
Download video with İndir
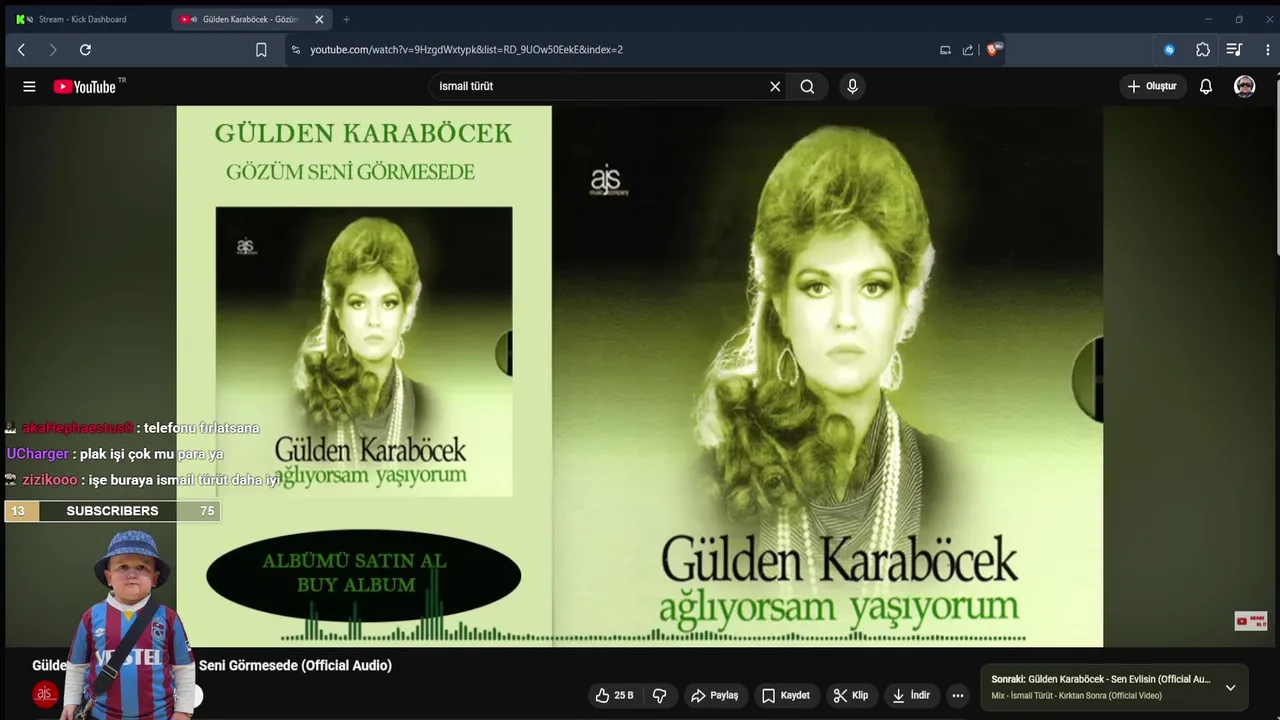910,695
